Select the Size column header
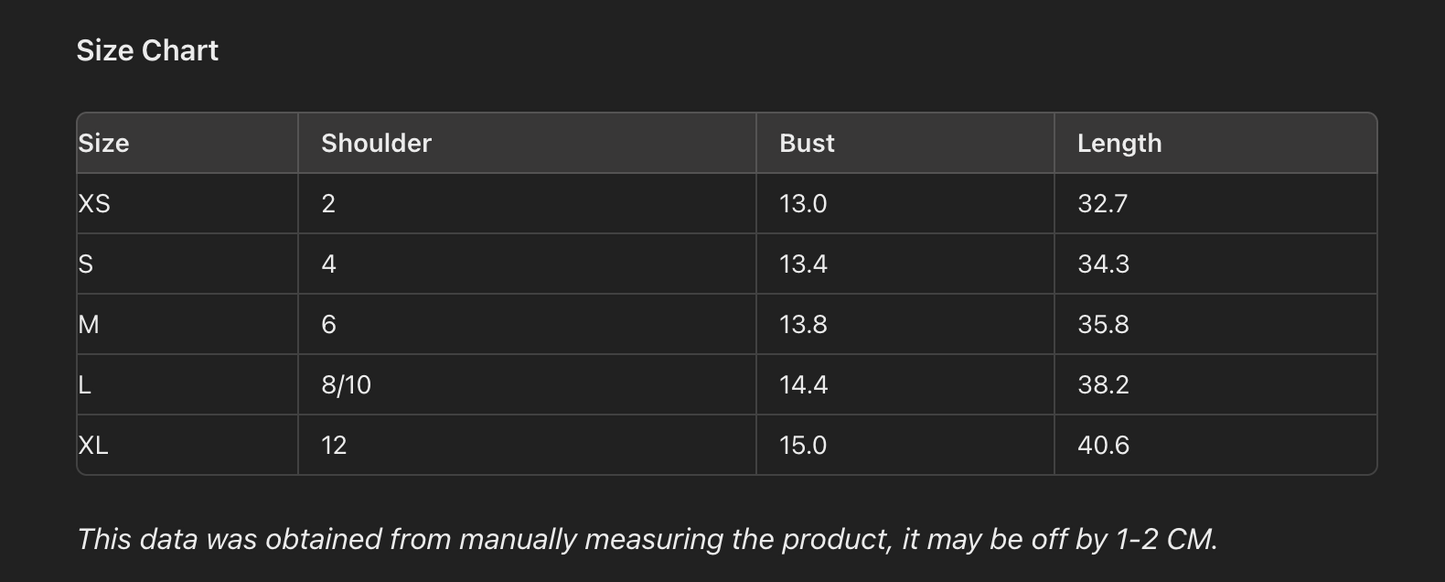 pyautogui.click(x=104, y=143)
